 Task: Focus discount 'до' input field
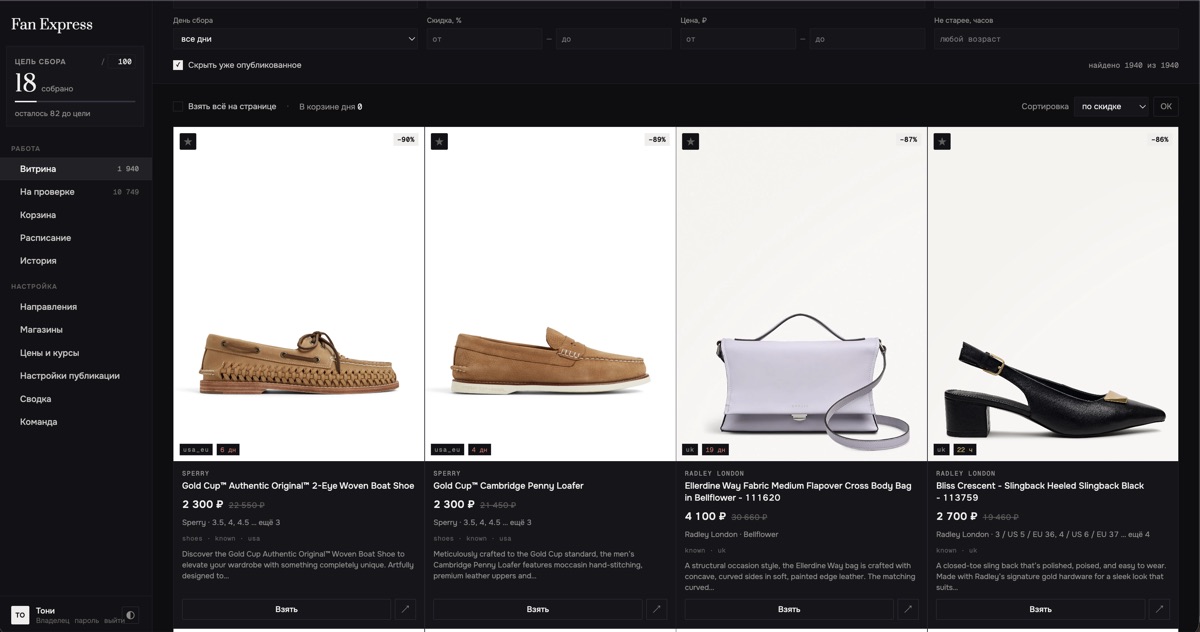(614, 39)
